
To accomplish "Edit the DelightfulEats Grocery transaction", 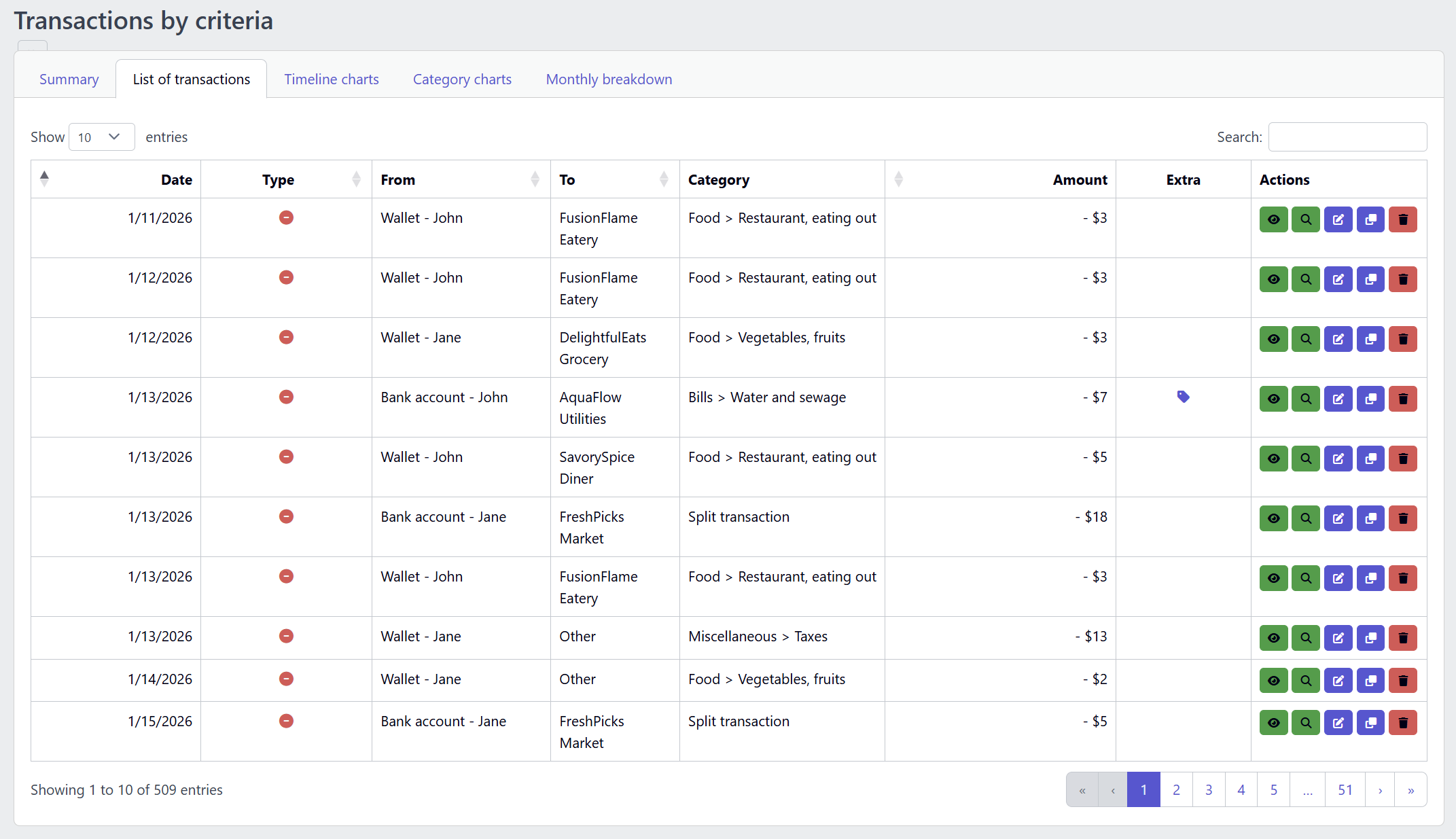I will 1338,339.
